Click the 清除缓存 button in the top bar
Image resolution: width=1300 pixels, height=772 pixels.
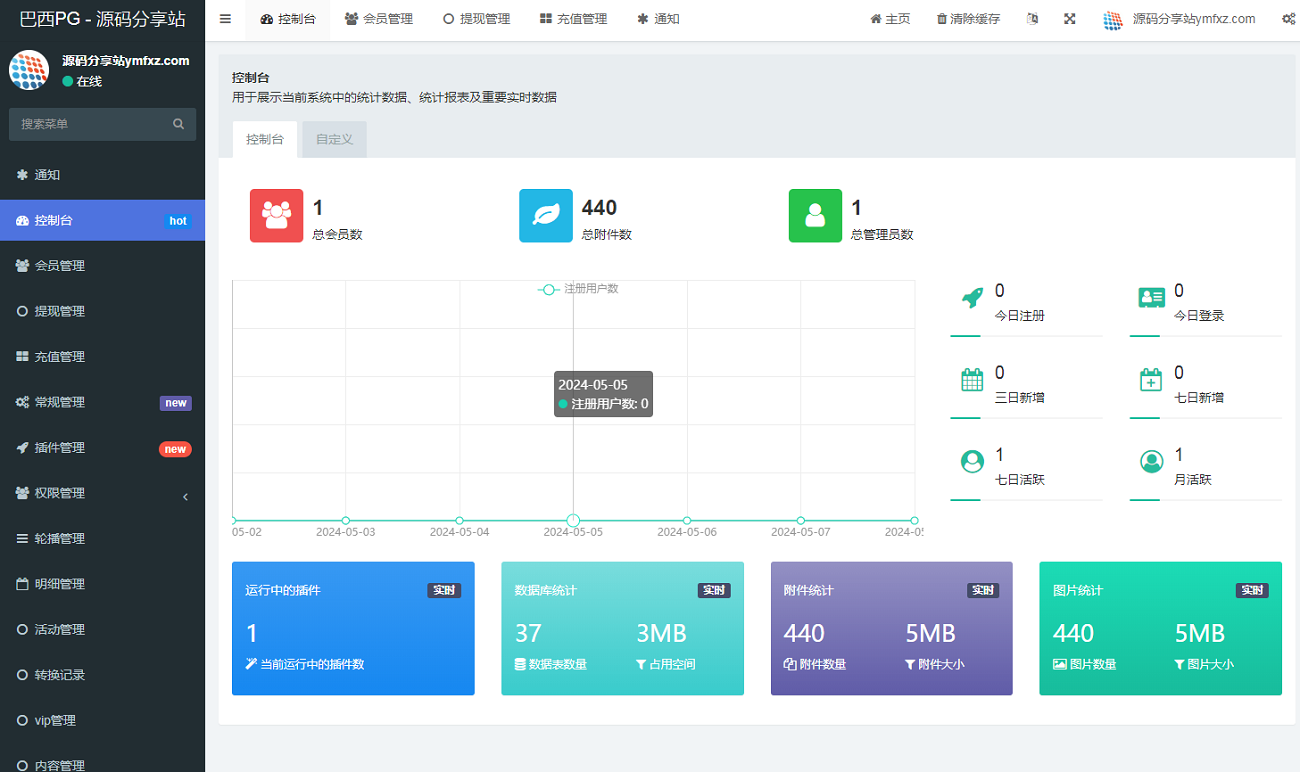(967, 19)
